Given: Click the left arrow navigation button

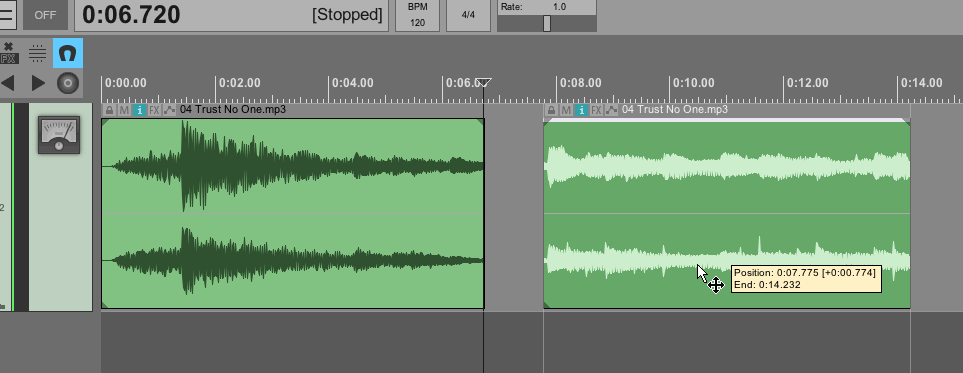Looking at the screenshot, I should point(7,83).
